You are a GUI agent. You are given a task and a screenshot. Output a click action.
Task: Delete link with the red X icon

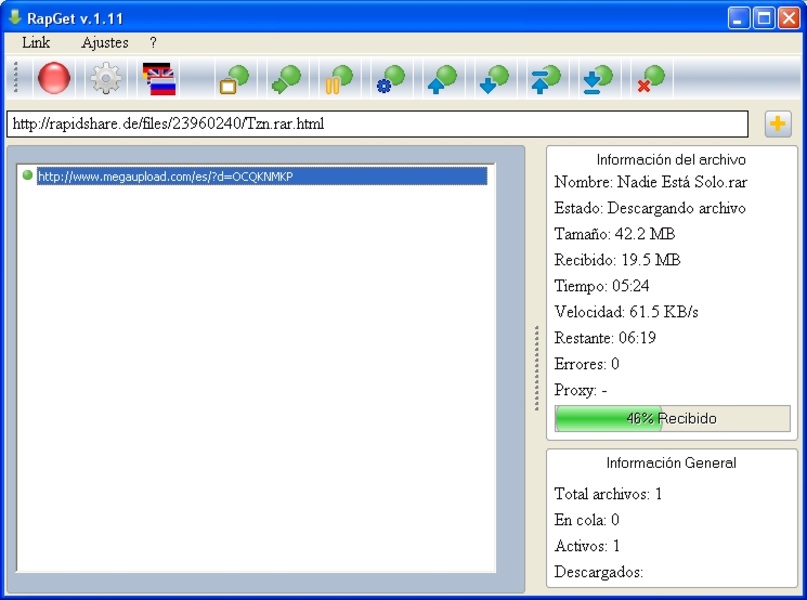pos(651,79)
